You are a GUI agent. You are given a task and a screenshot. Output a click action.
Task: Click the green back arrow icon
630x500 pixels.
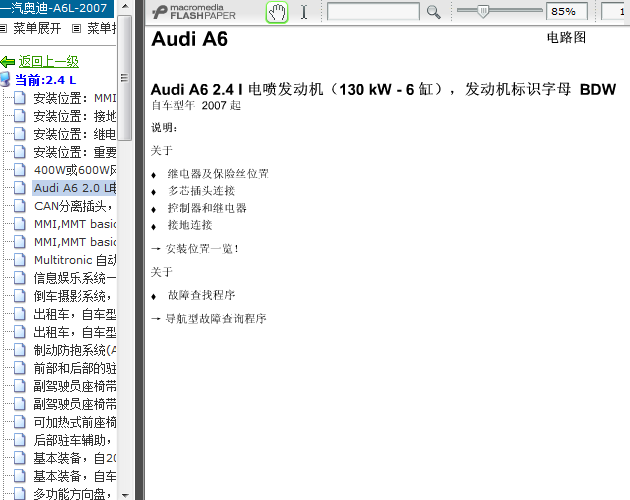point(8,62)
